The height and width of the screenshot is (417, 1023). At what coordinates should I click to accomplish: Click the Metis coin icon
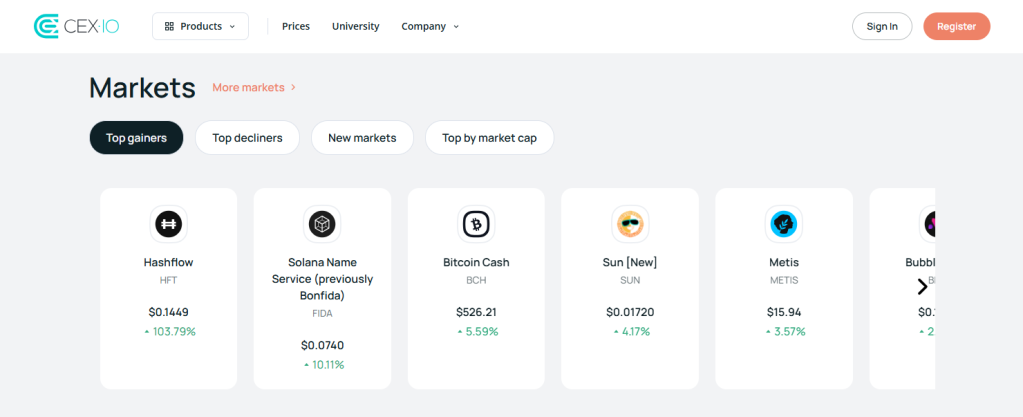pyautogui.click(x=784, y=224)
